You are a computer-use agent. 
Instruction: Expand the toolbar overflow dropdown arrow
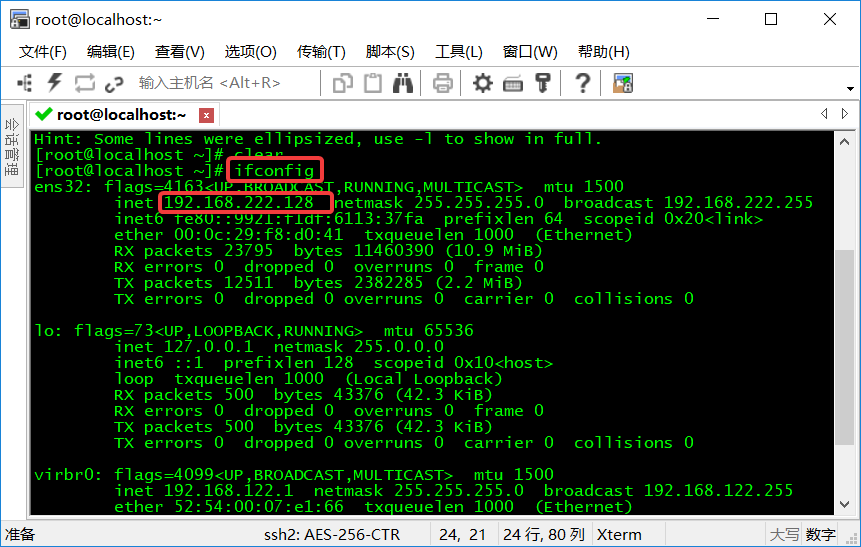[850, 88]
